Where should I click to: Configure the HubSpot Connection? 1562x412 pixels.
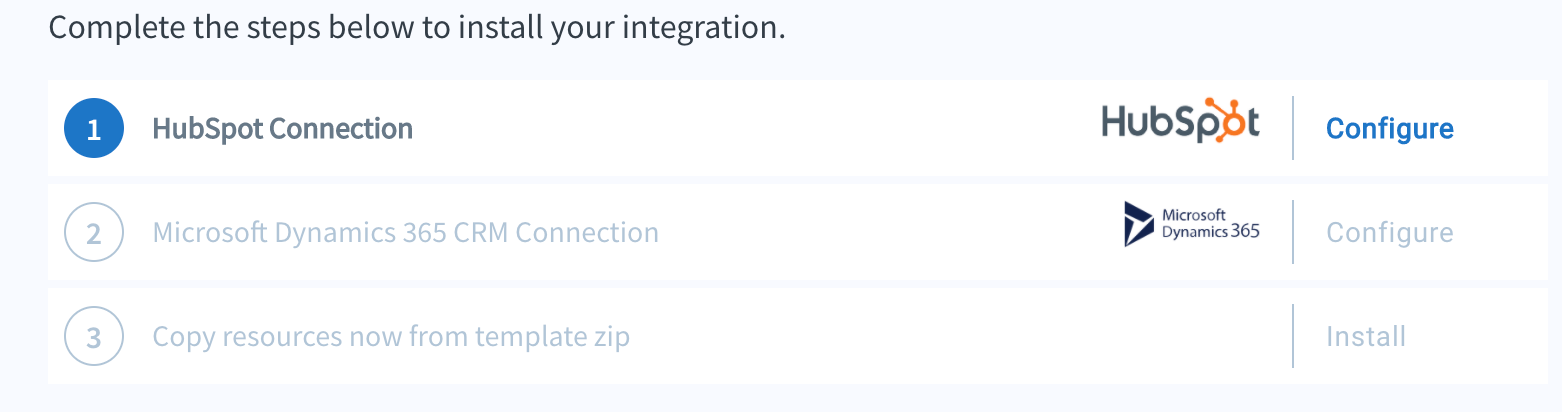1389,128
